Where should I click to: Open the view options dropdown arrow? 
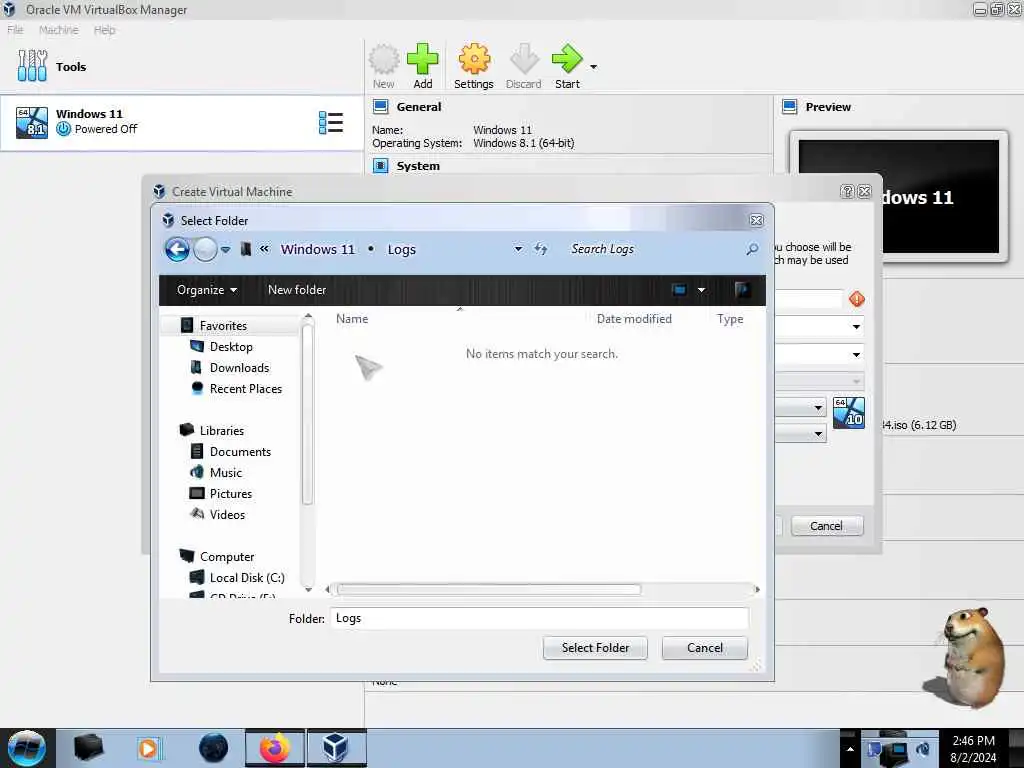pyautogui.click(x=701, y=290)
